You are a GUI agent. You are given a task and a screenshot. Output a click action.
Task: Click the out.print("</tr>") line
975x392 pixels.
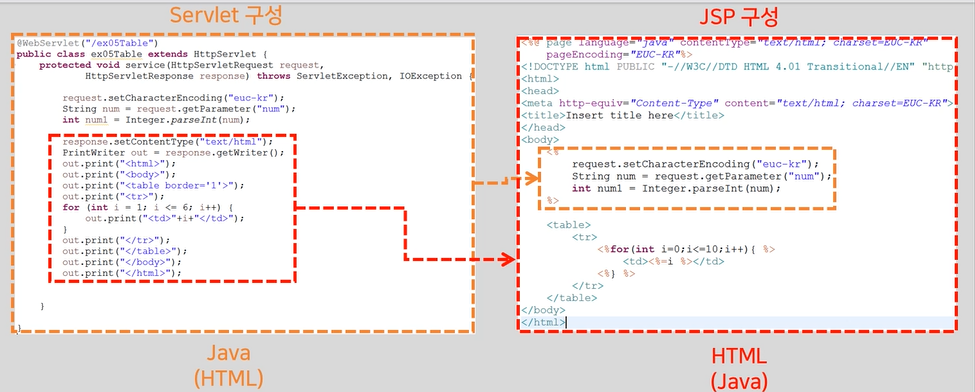[116, 240]
